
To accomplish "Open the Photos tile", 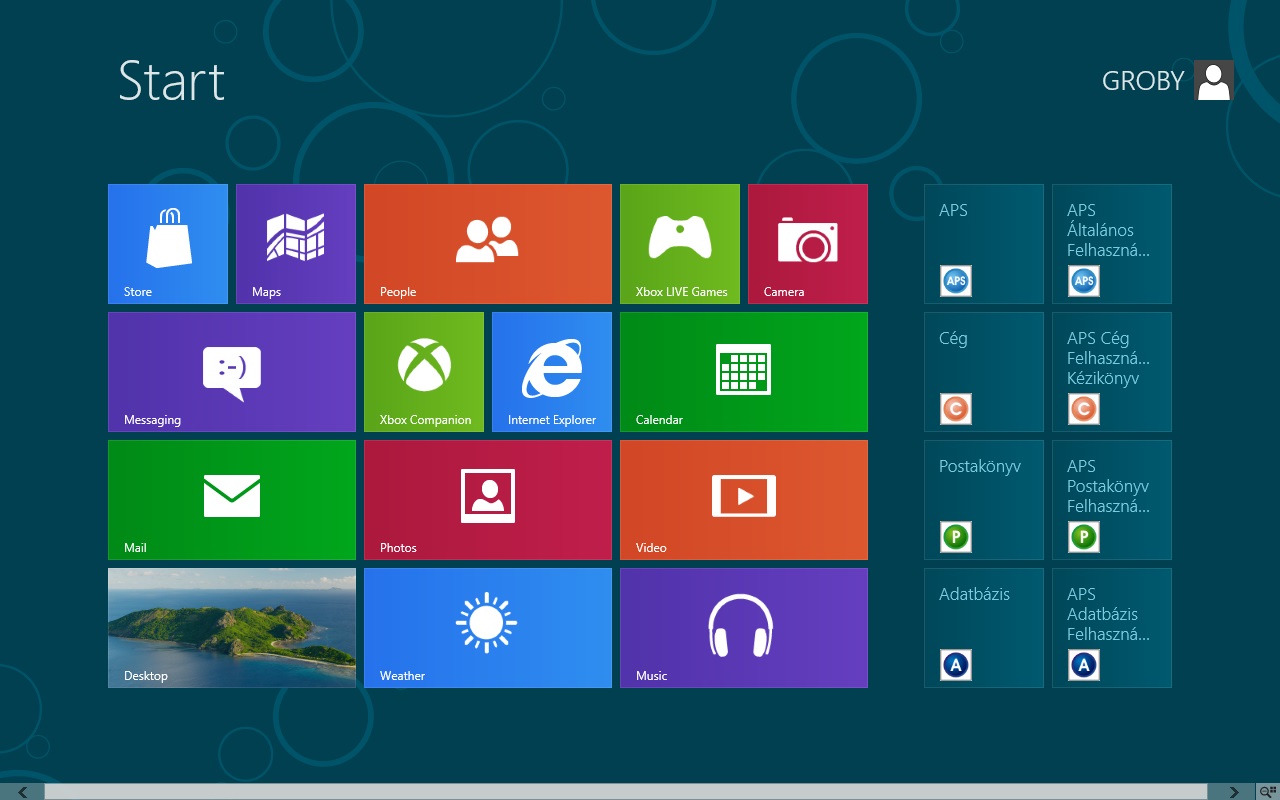I will (488, 500).
